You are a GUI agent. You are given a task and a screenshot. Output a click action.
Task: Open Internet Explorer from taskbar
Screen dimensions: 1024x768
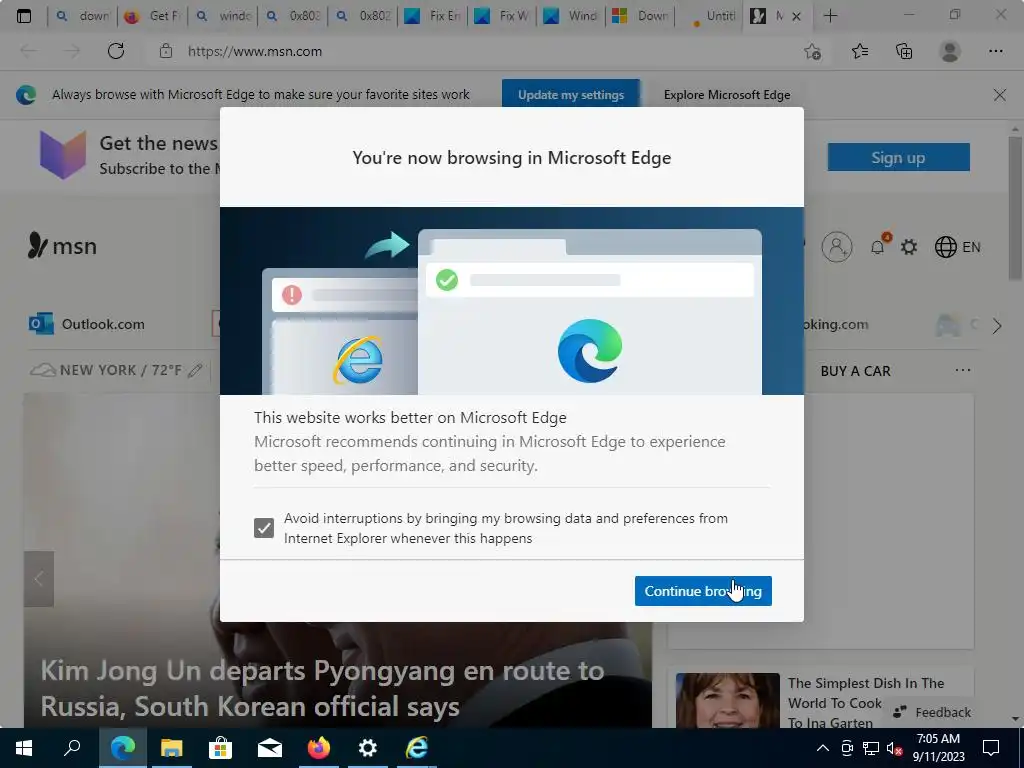tap(417, 748)
